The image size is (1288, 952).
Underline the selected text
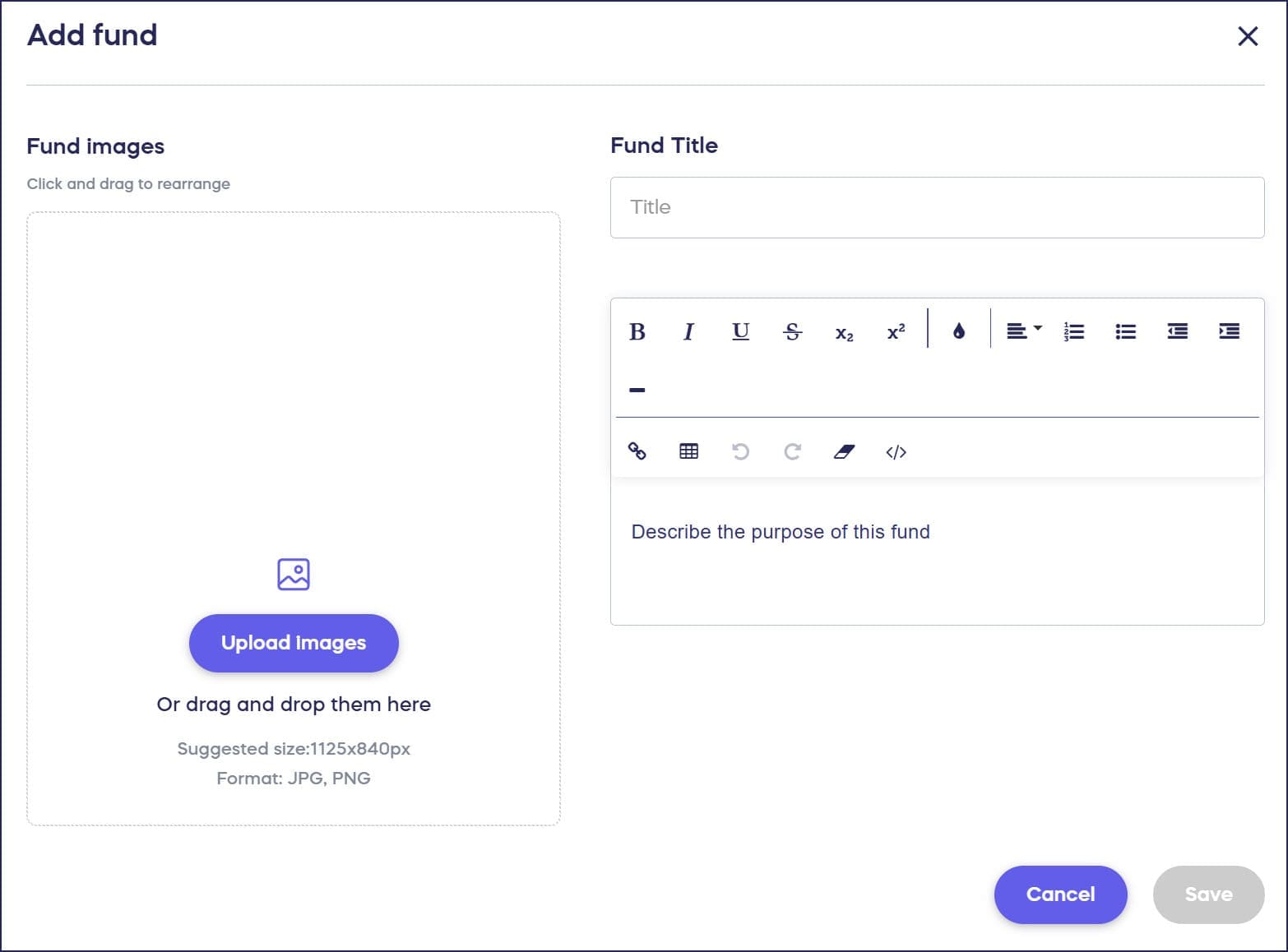coord(740,331)
